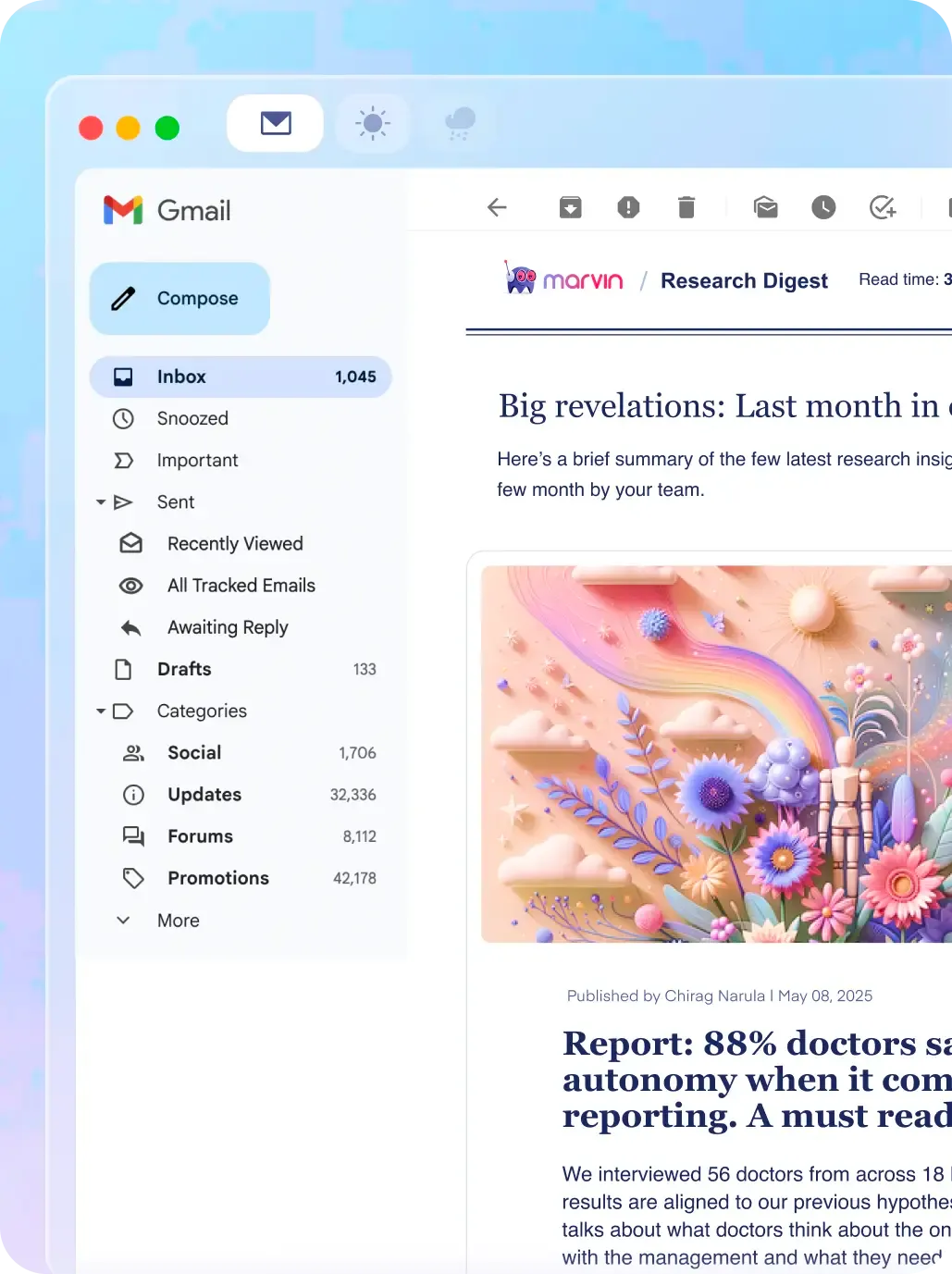Open the Inbox folder
Viewport: 952px width, 1274px height.
click(241, 377)
